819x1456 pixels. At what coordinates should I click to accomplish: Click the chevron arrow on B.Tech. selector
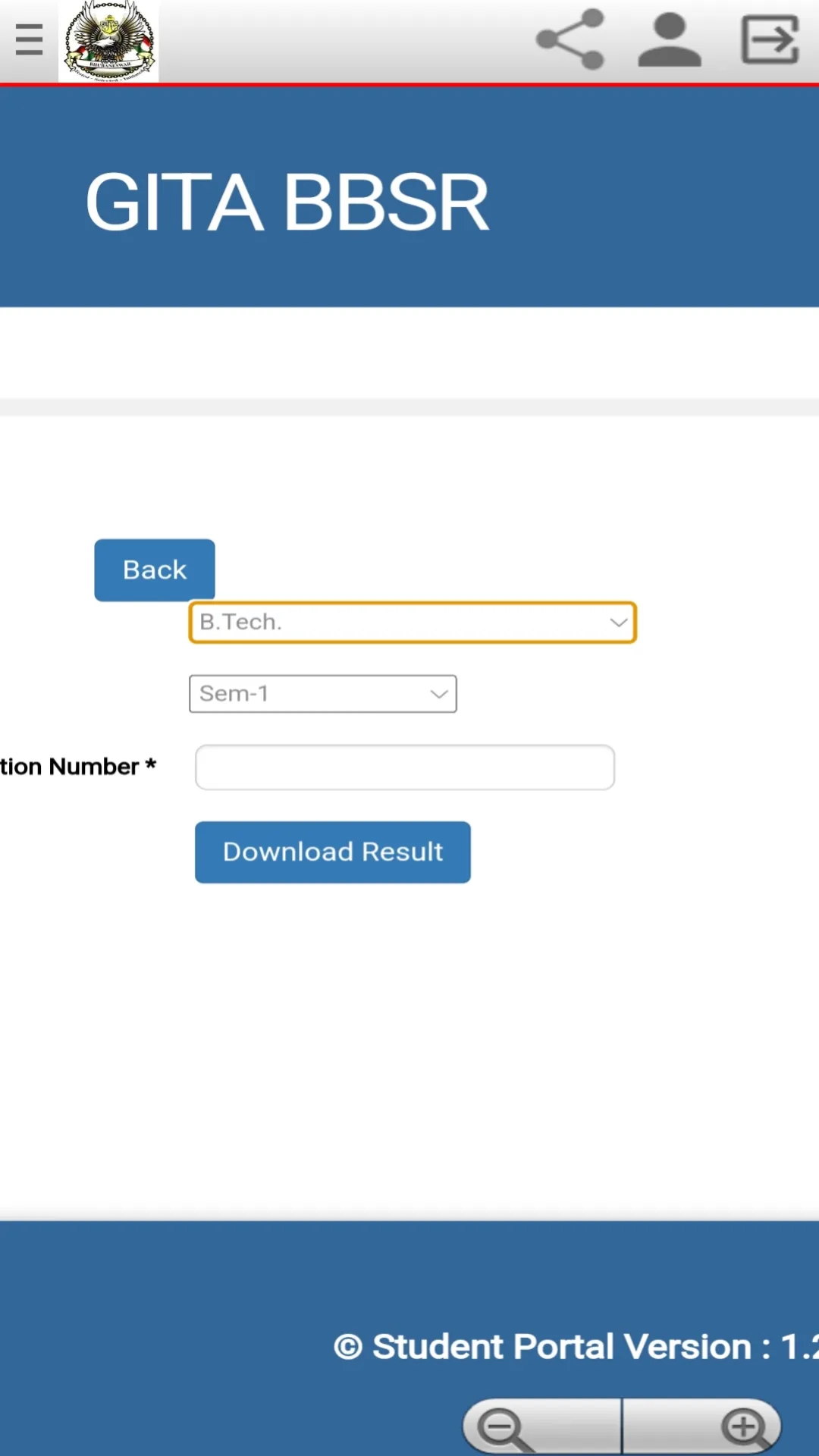(x=619, y=623)
